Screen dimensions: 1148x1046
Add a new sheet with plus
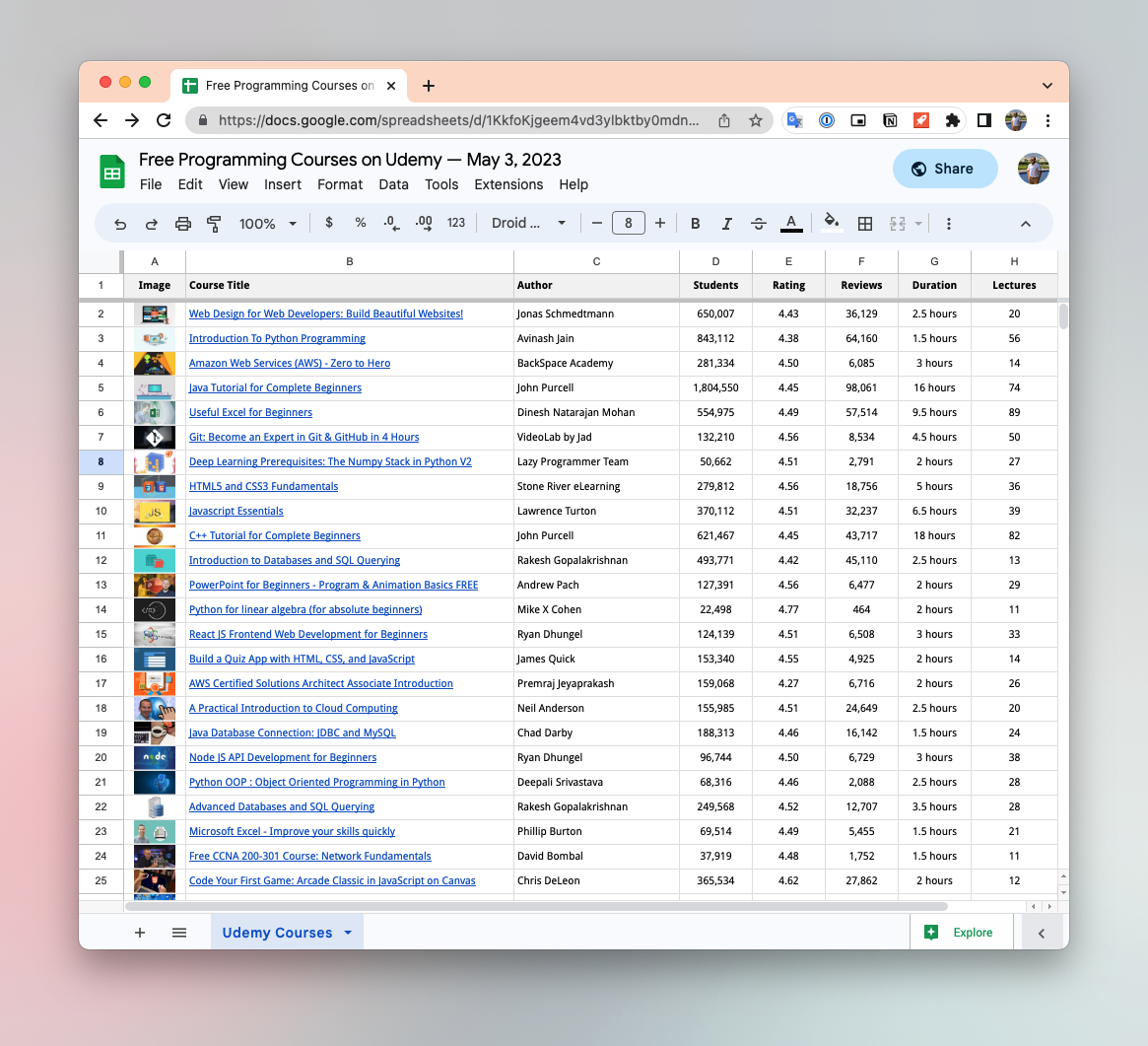click(140, 933)
